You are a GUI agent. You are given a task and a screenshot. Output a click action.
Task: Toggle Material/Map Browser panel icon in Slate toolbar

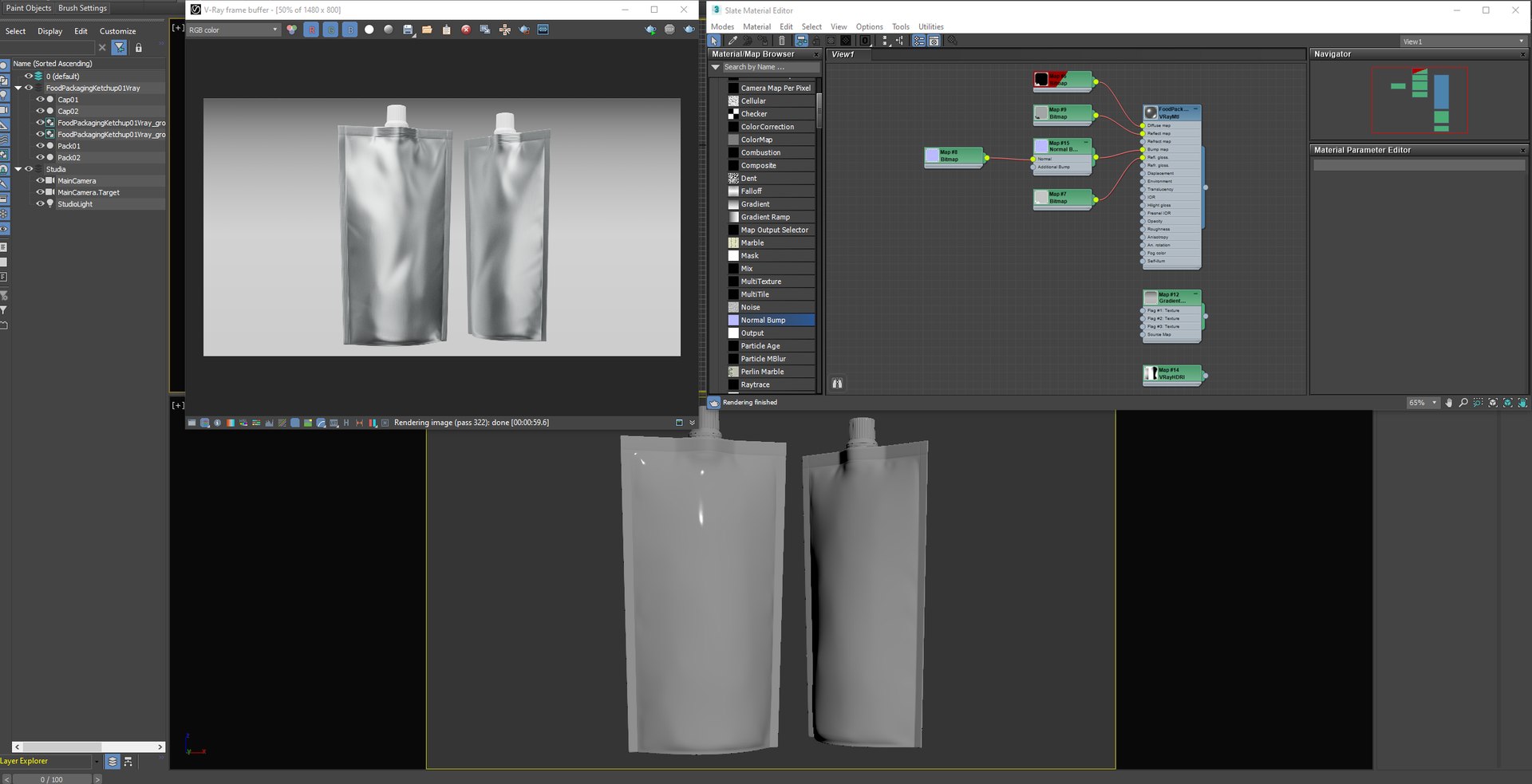918,41
